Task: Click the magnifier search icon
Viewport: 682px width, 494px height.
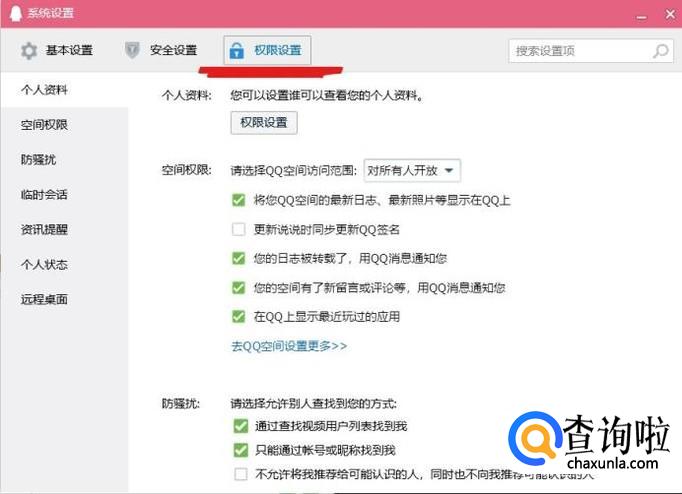Action: [660, 51]
